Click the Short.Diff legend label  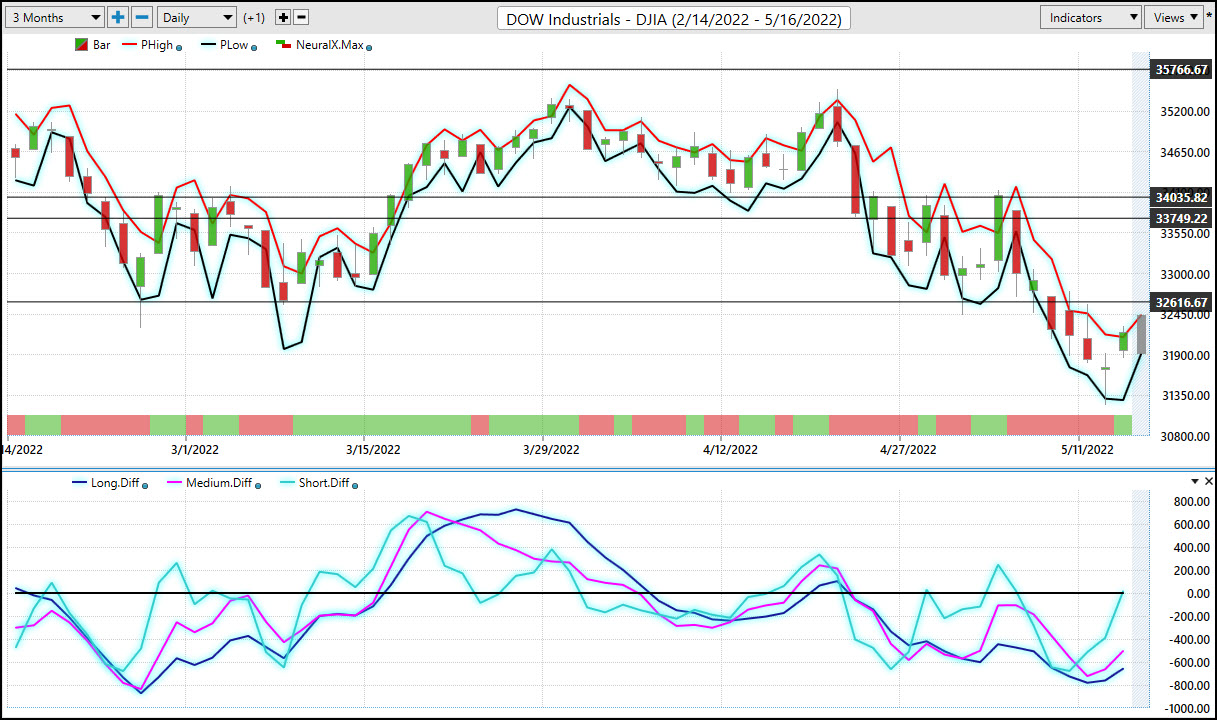point(323,483)
